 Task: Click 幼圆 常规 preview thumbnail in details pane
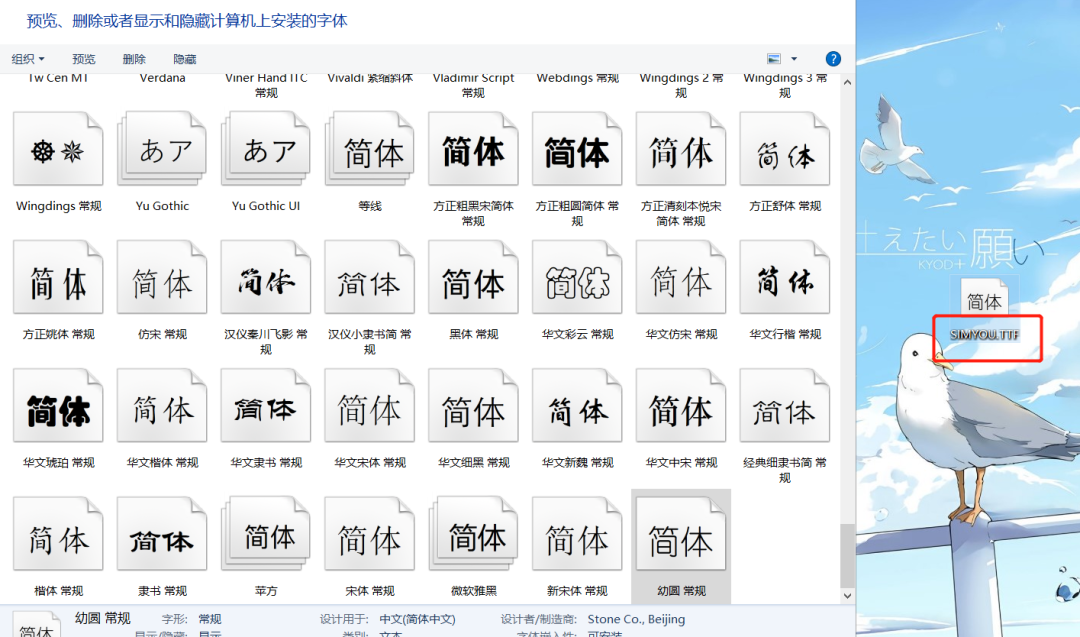point(36,624)
